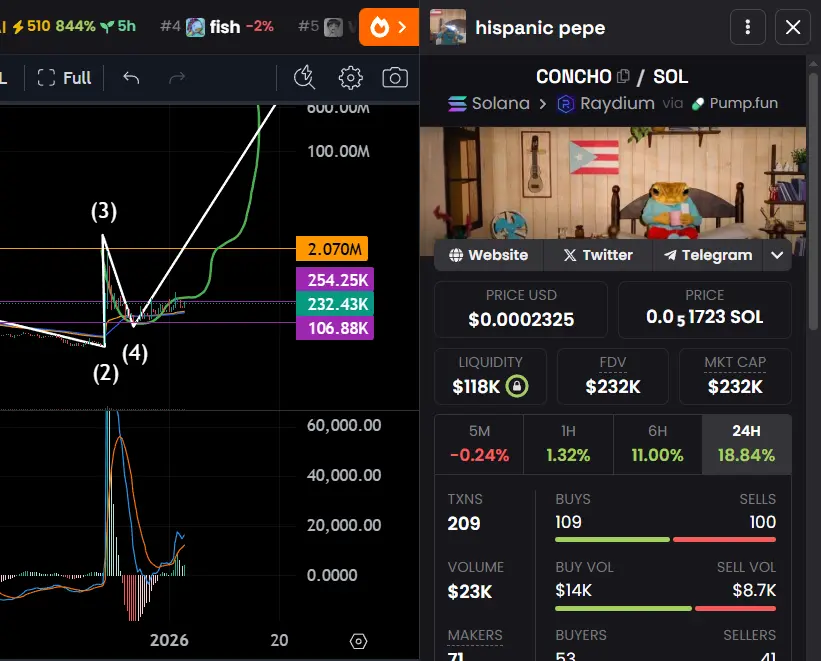Screen dimensions: 821x661
Task: Click the hispanic pepe avatar image
Action: pos(448,27)
